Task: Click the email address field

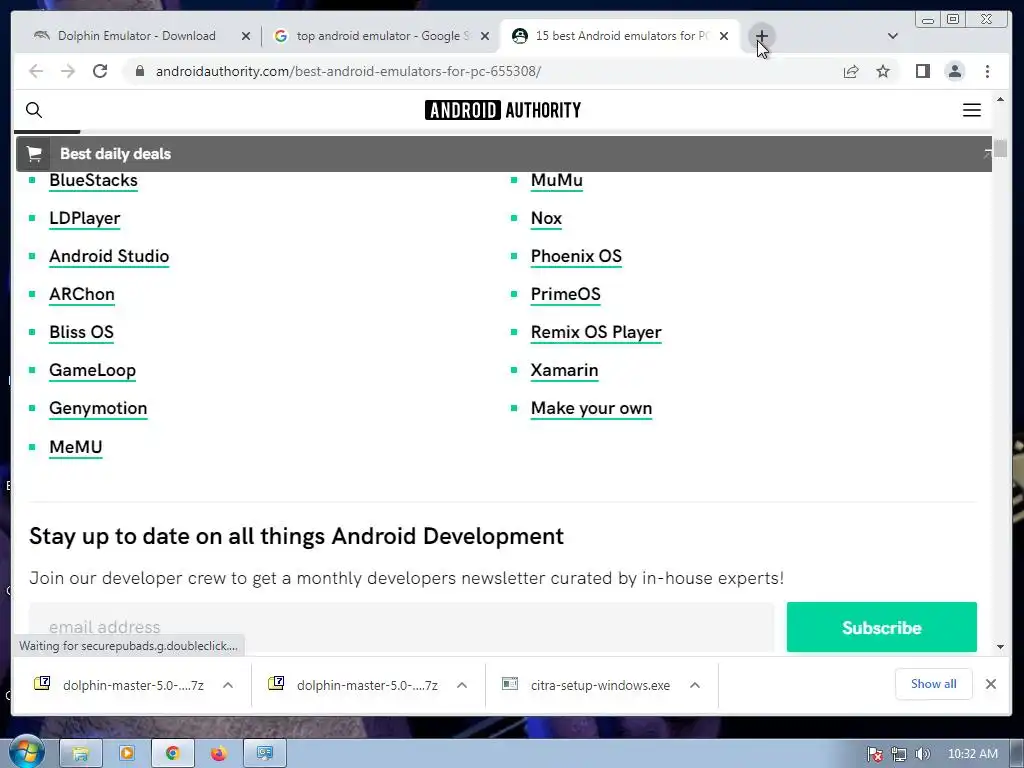Action: click(402, 627)
